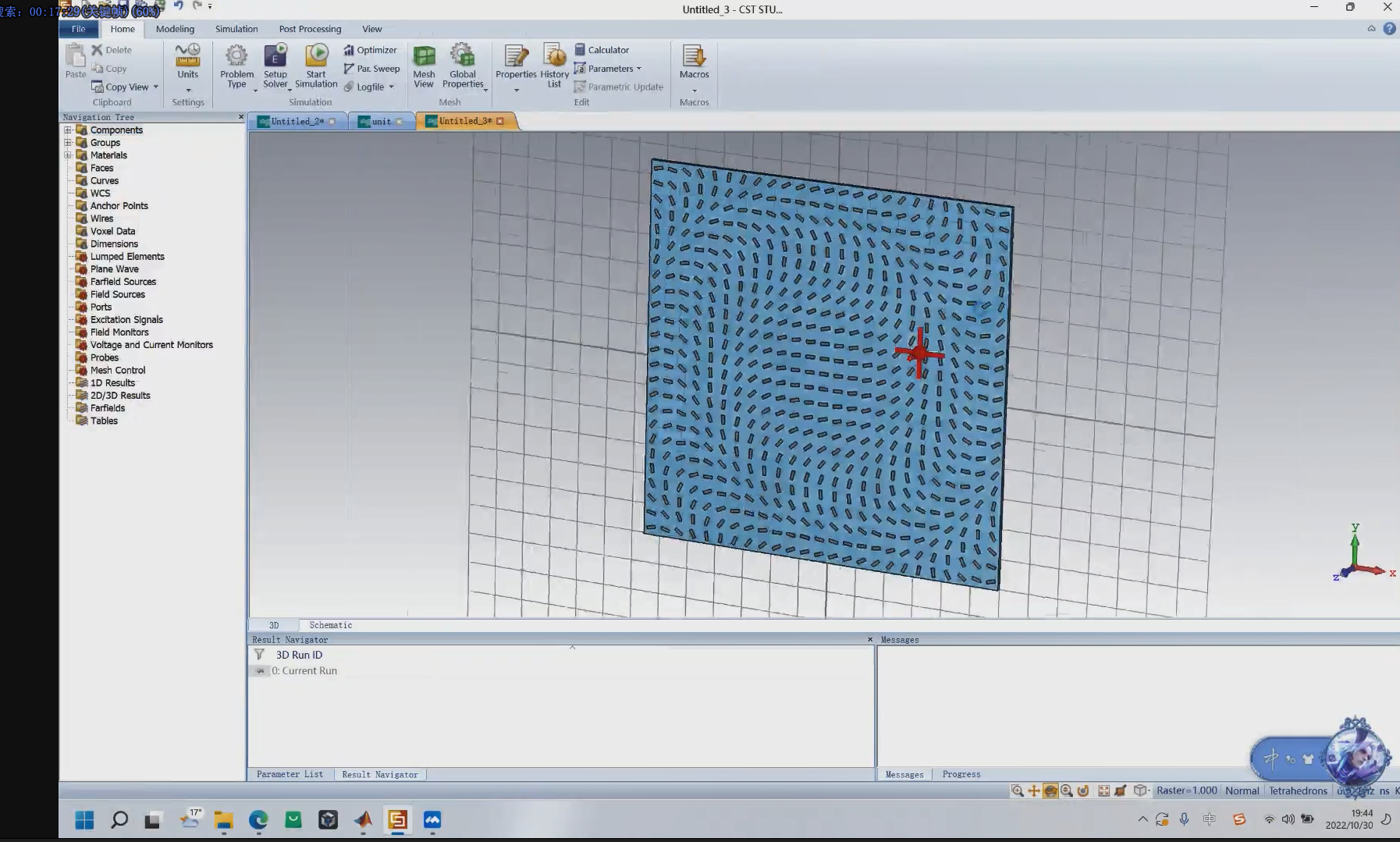
Task: Expand the Components tree node
Action: [x=68, y=130]
